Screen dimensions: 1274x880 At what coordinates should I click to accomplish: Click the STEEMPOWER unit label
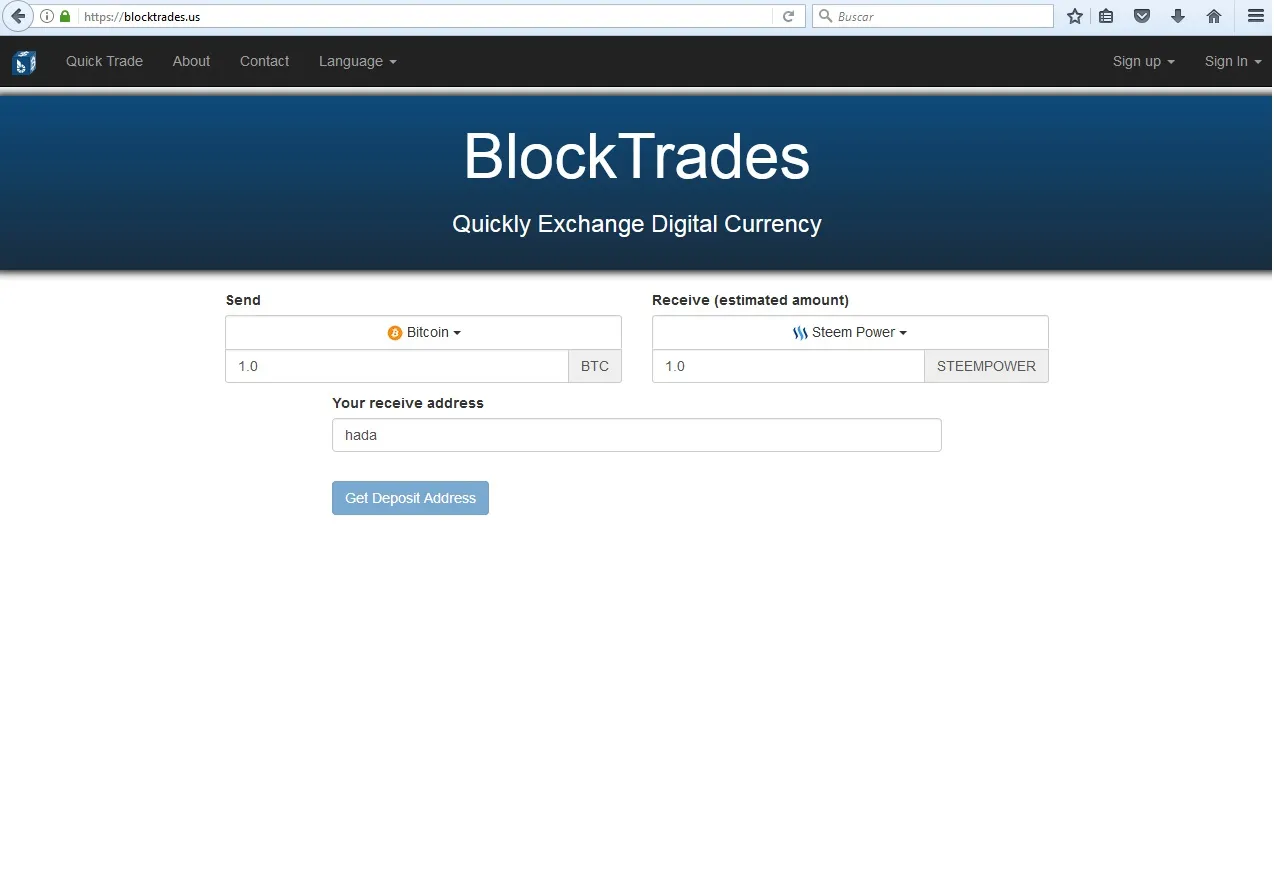986,366
